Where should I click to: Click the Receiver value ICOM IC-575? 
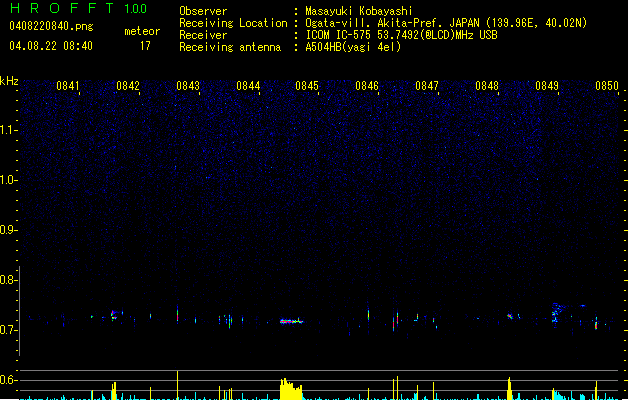[x=339, y=35]
